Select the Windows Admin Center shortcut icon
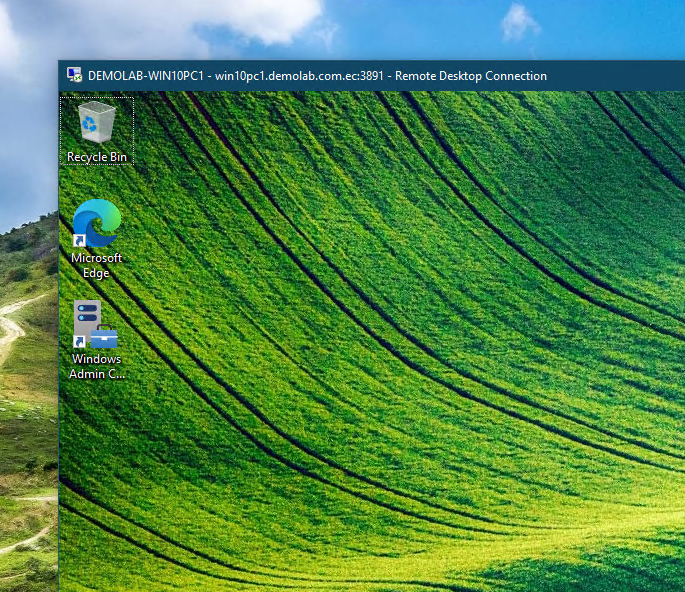Image resolution: width=685 pixels, height=592 pixels. [96, 324]
